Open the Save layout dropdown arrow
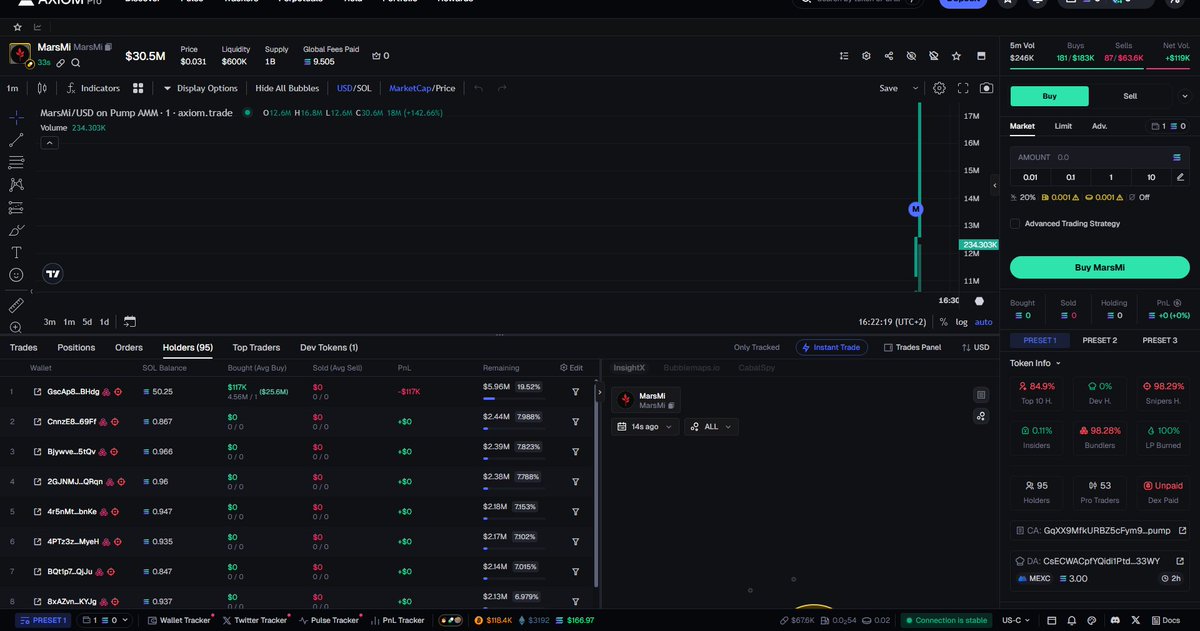1200x631 pixels. coord(916,88)
